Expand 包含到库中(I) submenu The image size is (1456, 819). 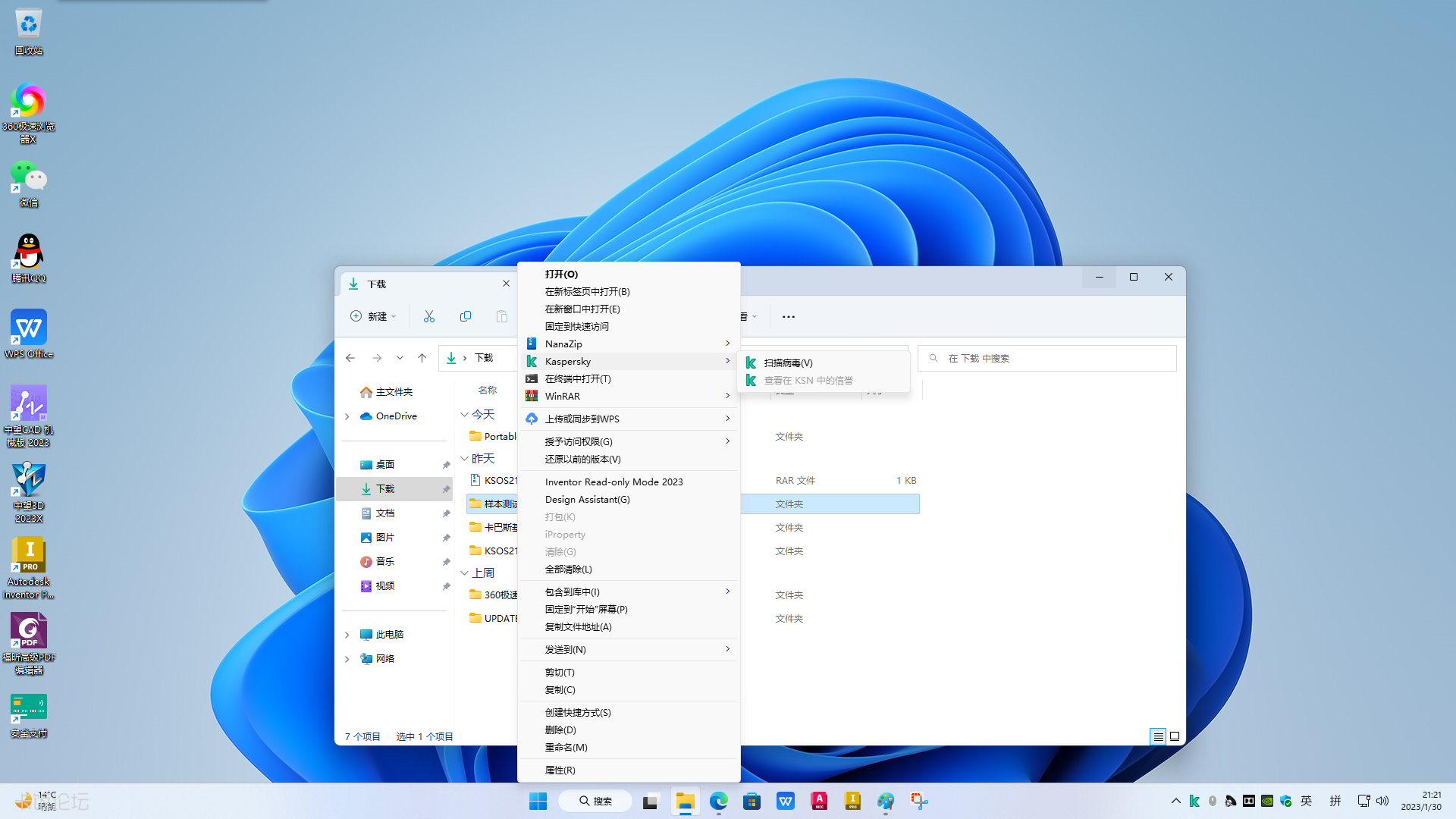coord(629,591)
